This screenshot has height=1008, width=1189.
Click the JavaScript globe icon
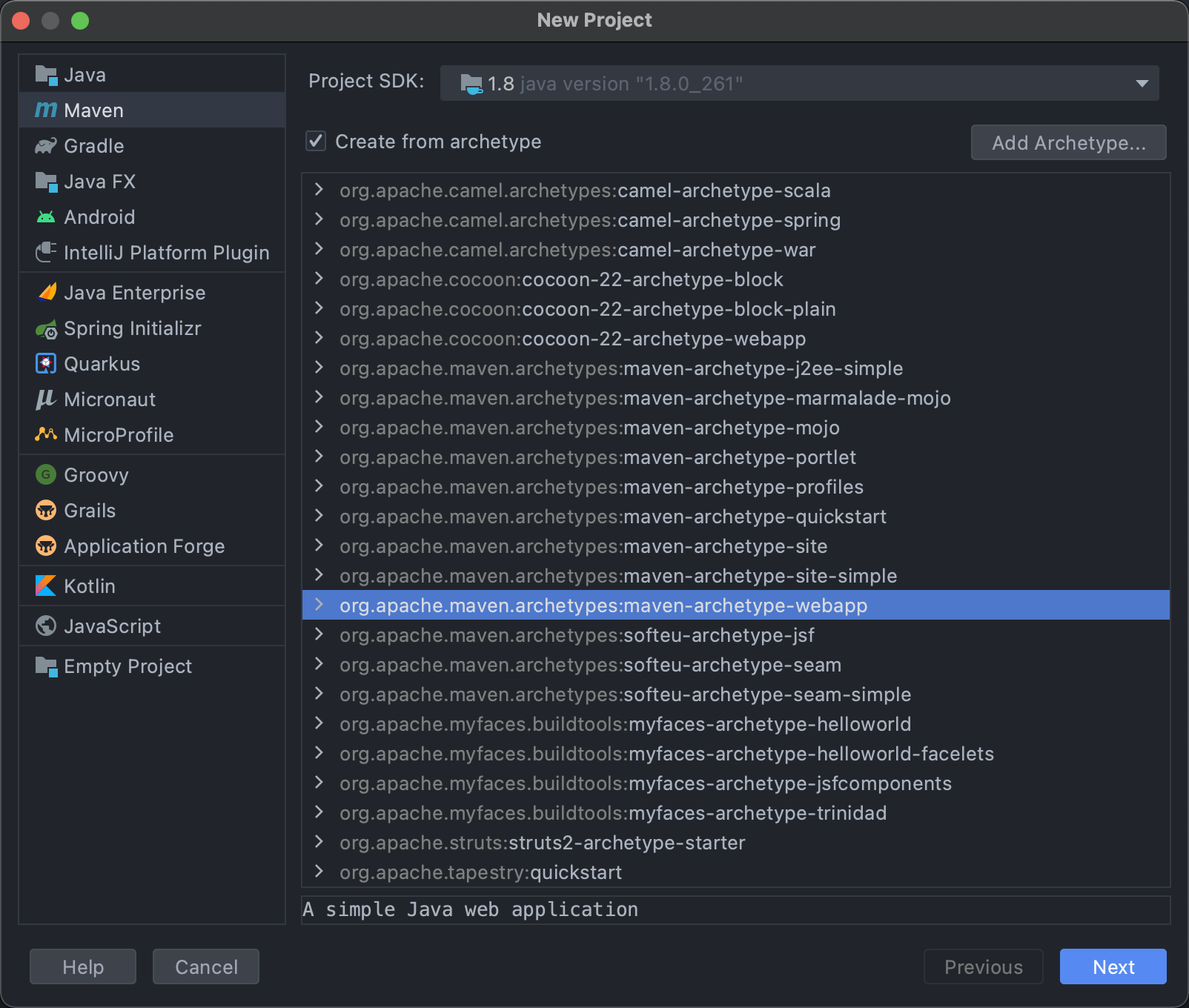pyautogui.click(x=46, y=626)
